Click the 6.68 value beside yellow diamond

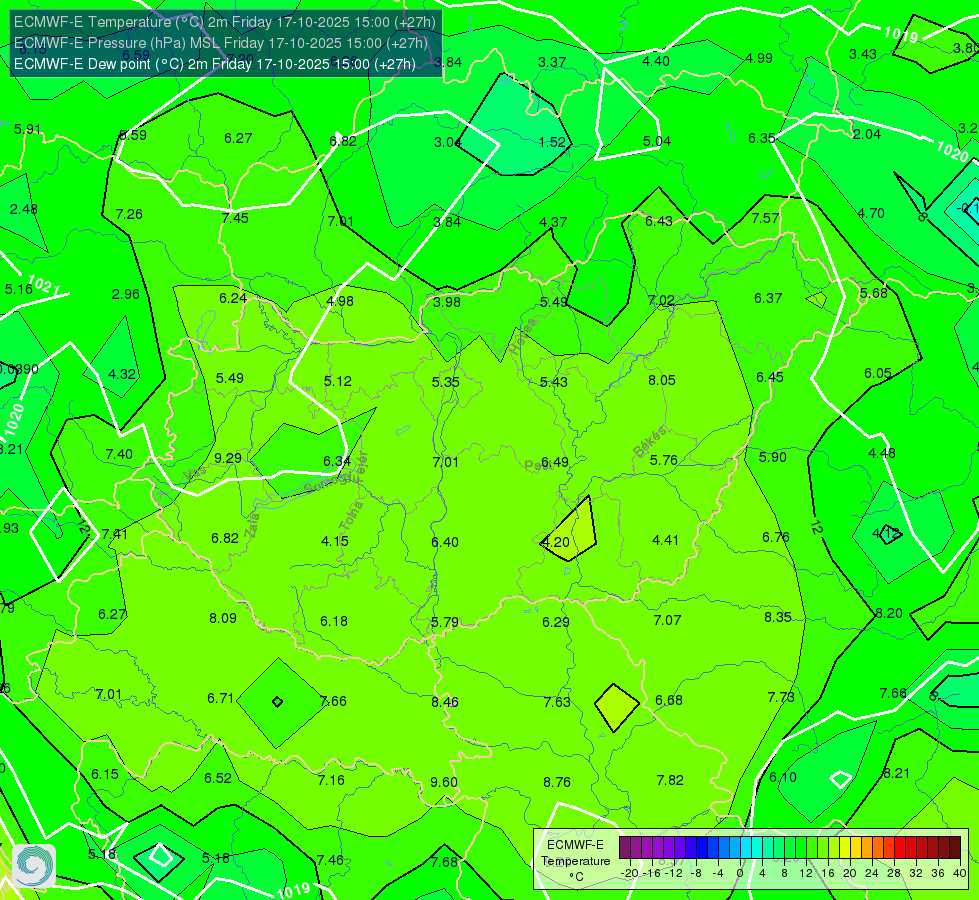669,700
